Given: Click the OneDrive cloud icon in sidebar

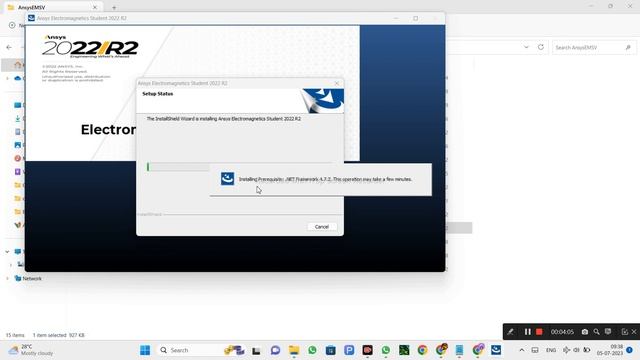Looking at the screenshot, I should [18, 78].
